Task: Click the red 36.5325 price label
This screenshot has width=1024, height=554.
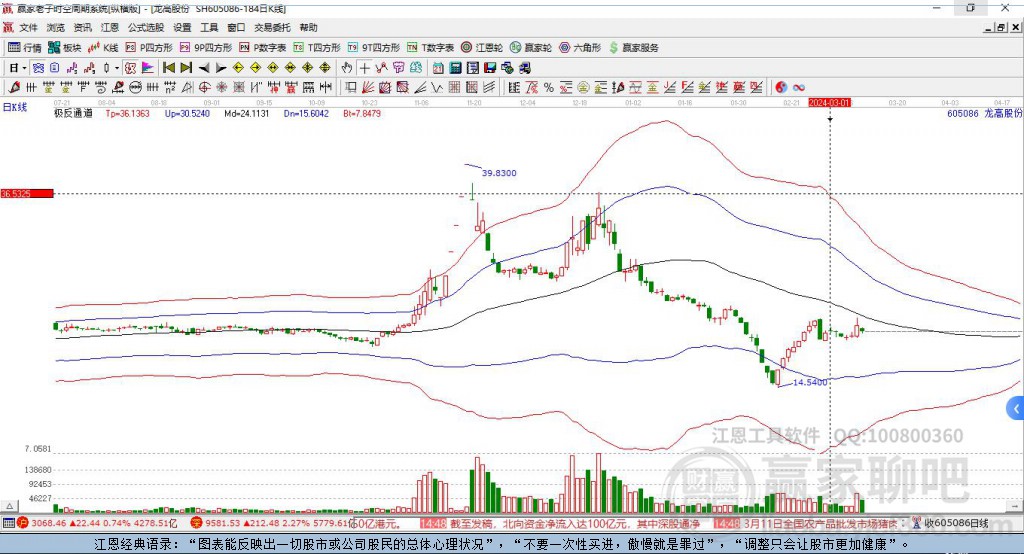Action: click(x=27, y=193)
